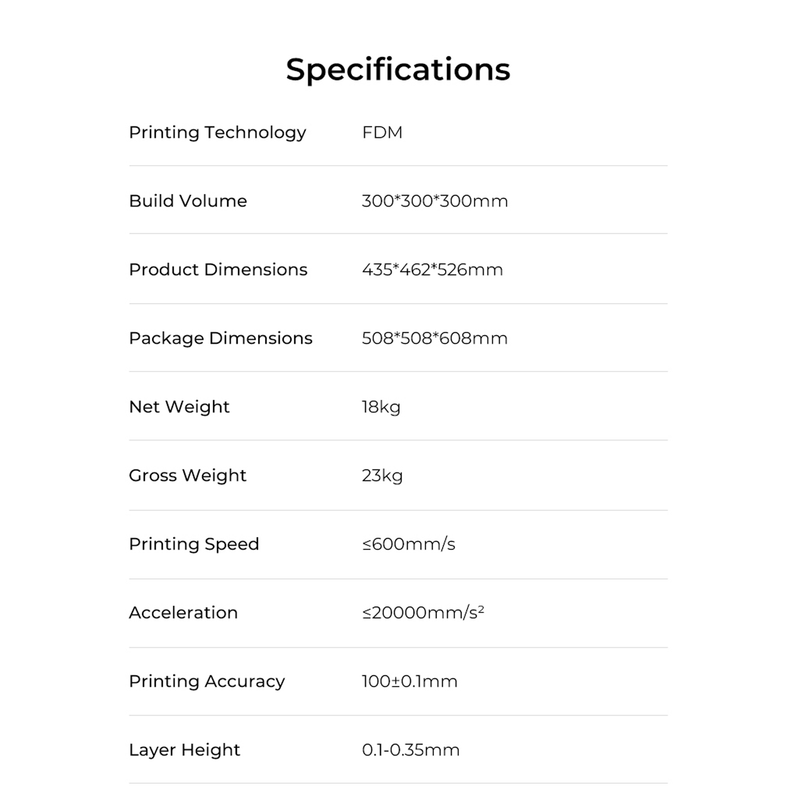Select the Product Dimensions label

click(218, 269)
